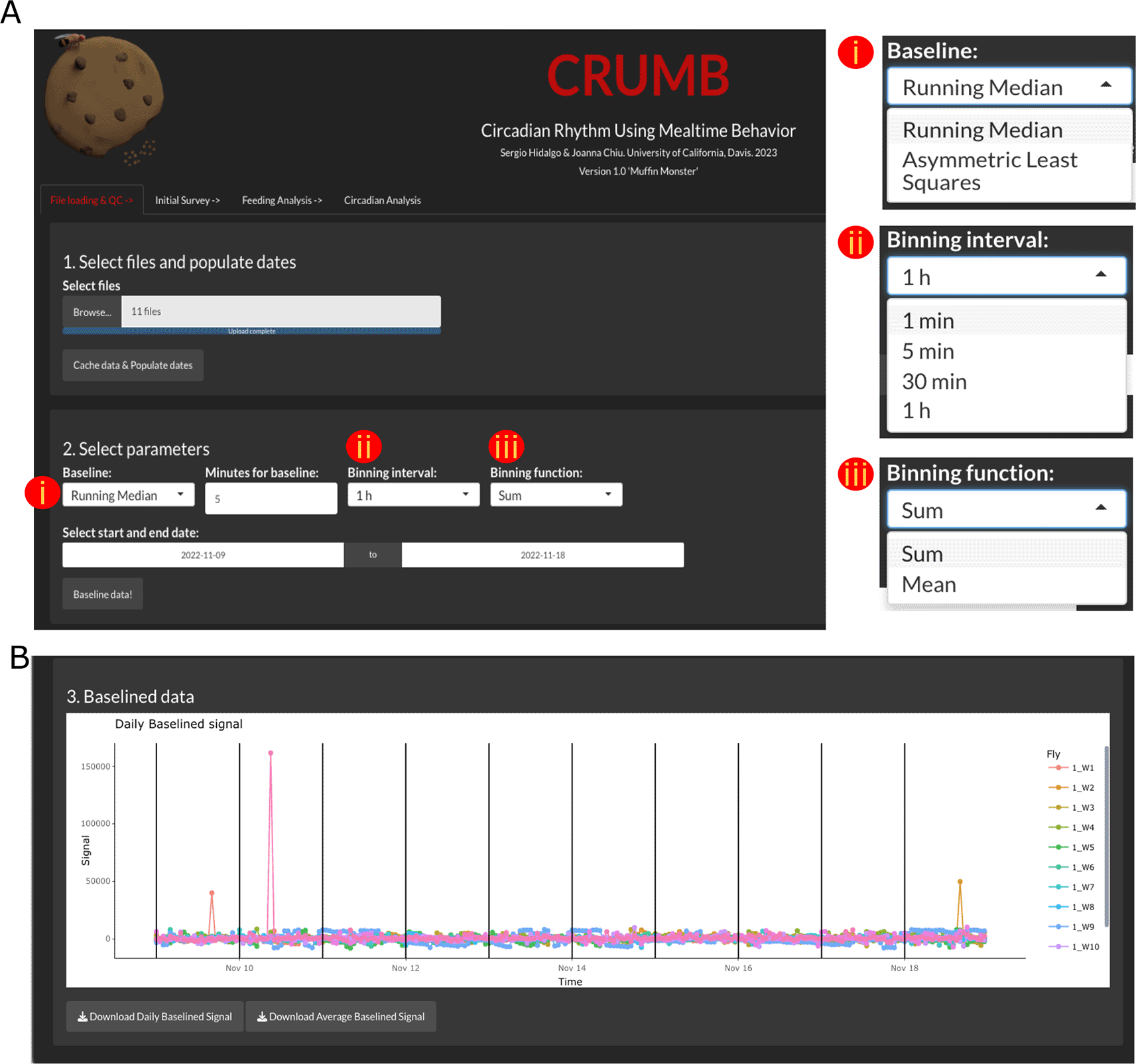Click download icon on Daily Baselined Signal button
The width and height of the screenshot is (1136, 1064).
click(x=82, y=1016)
